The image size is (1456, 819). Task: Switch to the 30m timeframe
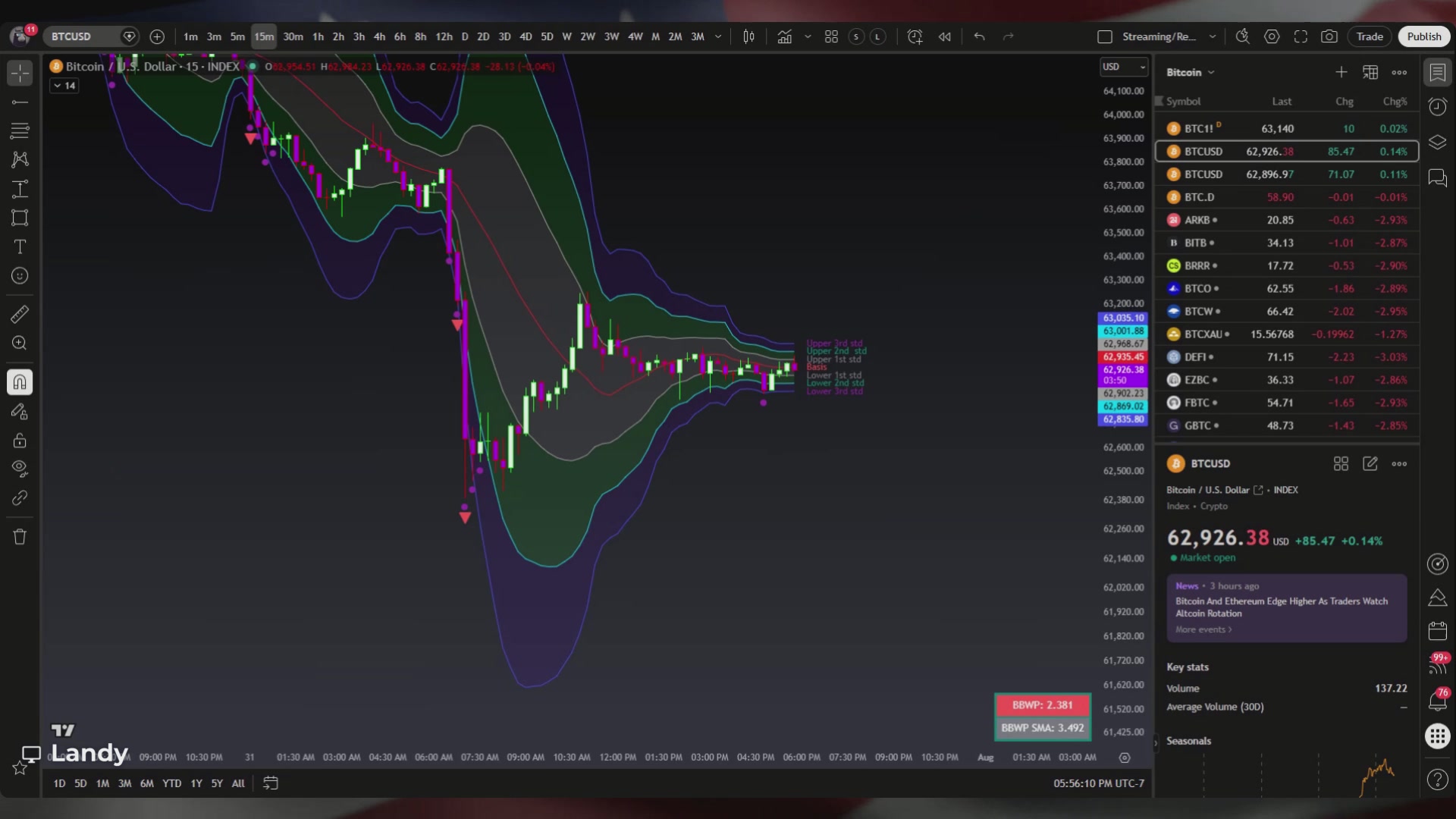(x=293, y=36)
